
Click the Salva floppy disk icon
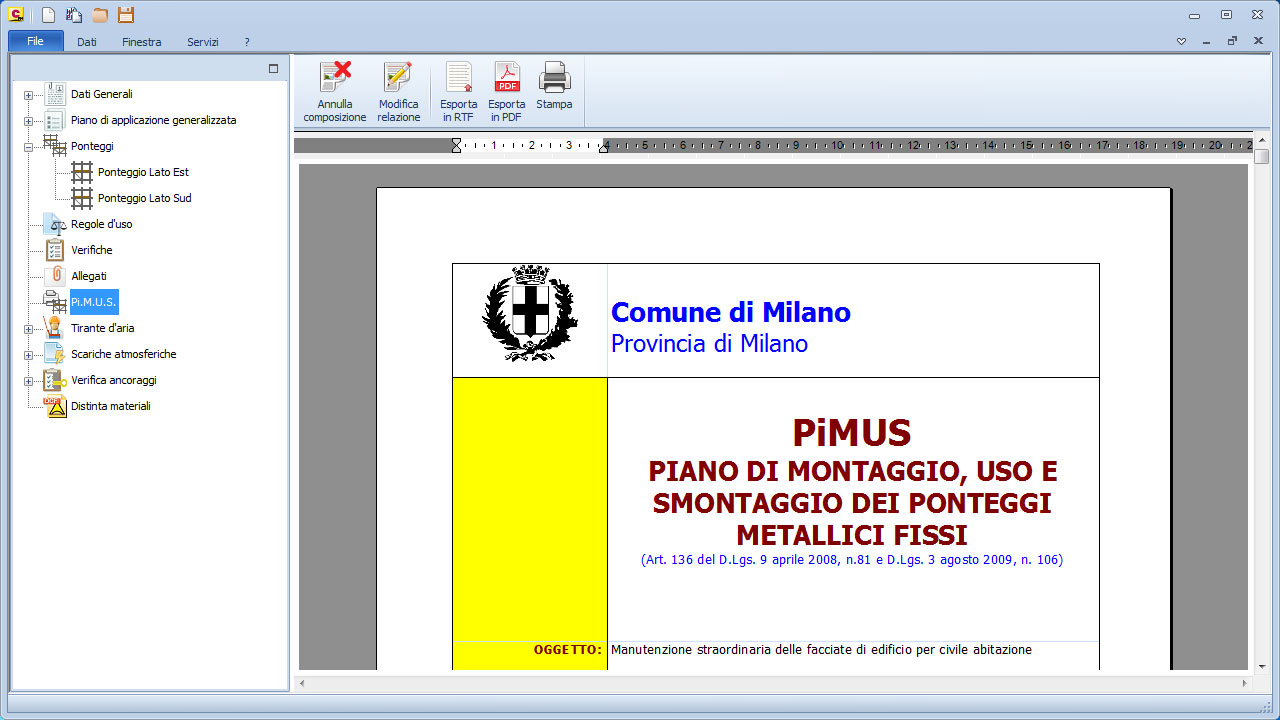pos(124,14)
